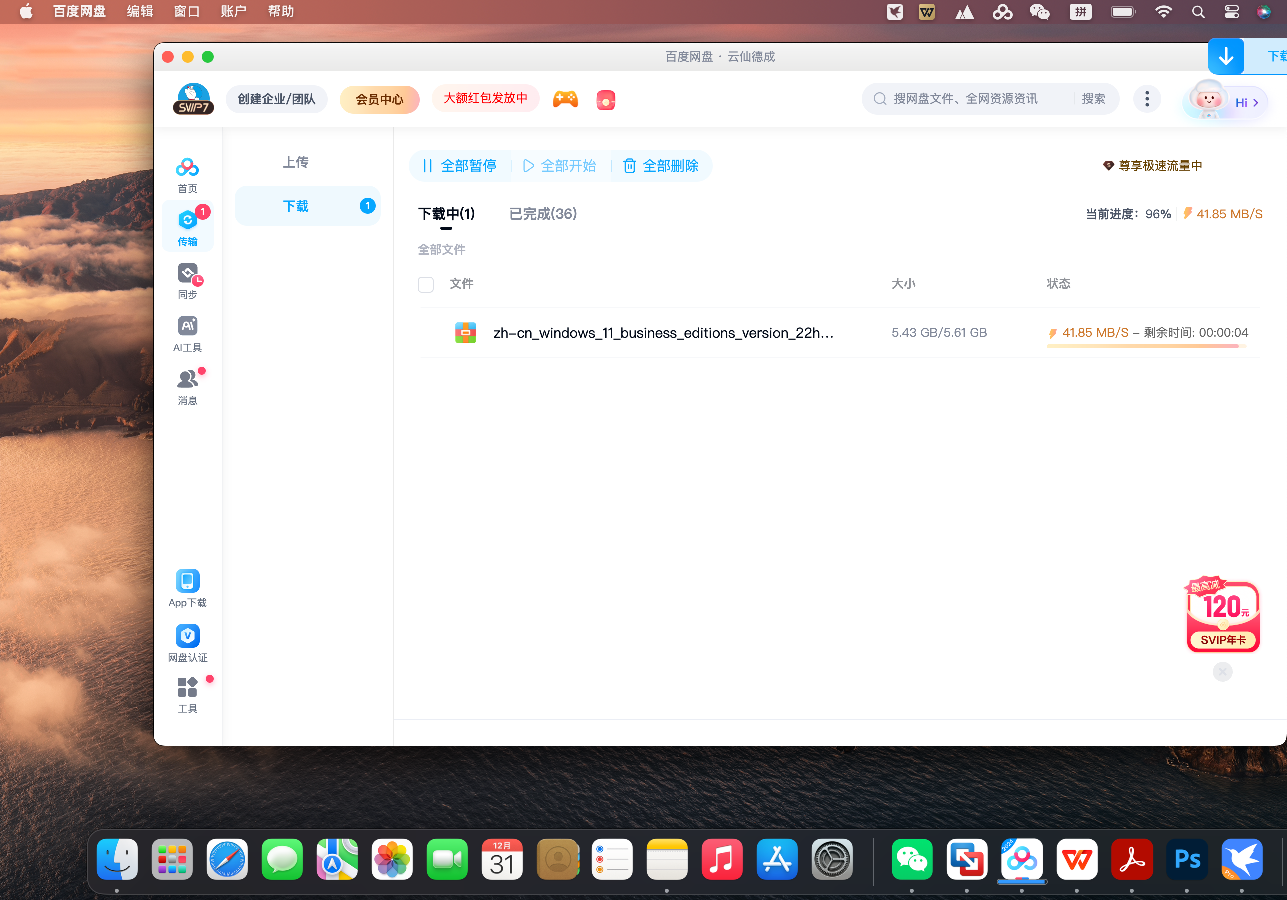The height and width of the screenshot is (900, 1287).
Task: Open Baidu Netdisk icon in the dock
Action: [x=1022, y=859]
